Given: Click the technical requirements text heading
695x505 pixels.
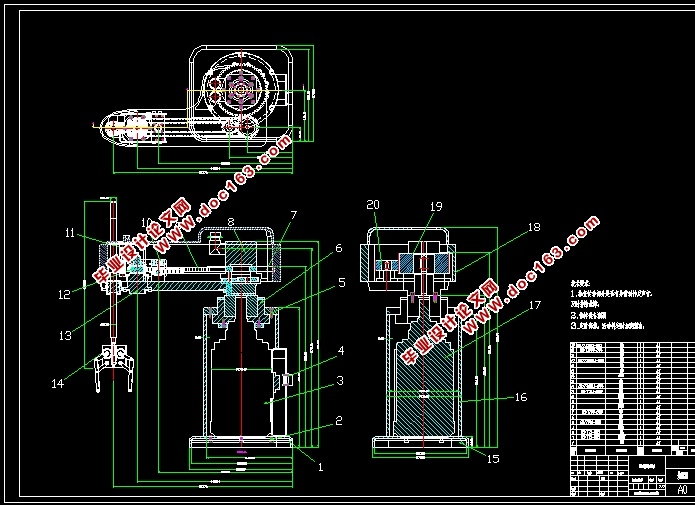Looking at the screenshot, I should pyautogui.click(x=580, y=284).
